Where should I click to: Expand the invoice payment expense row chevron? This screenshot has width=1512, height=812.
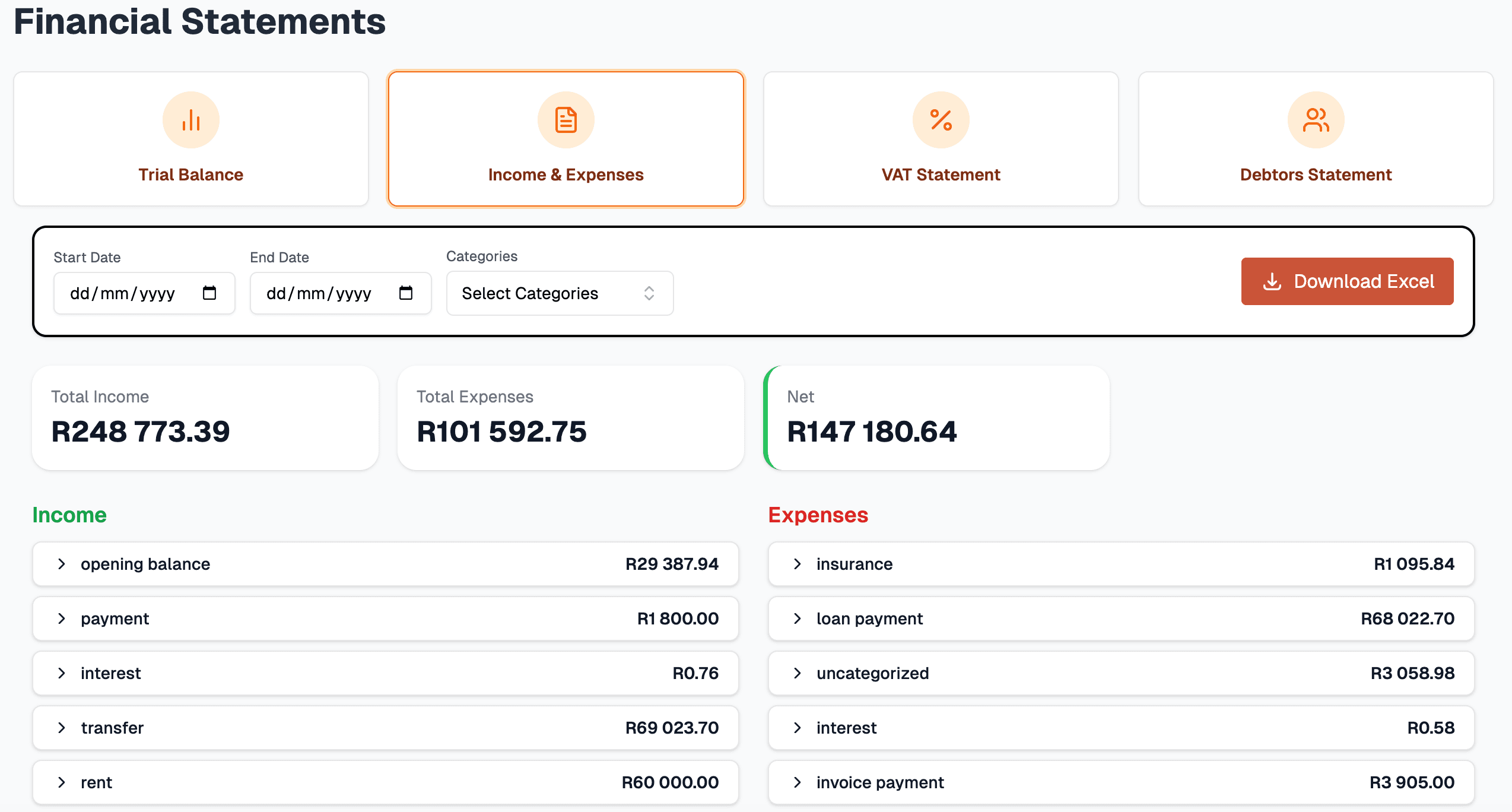(797, 782)
